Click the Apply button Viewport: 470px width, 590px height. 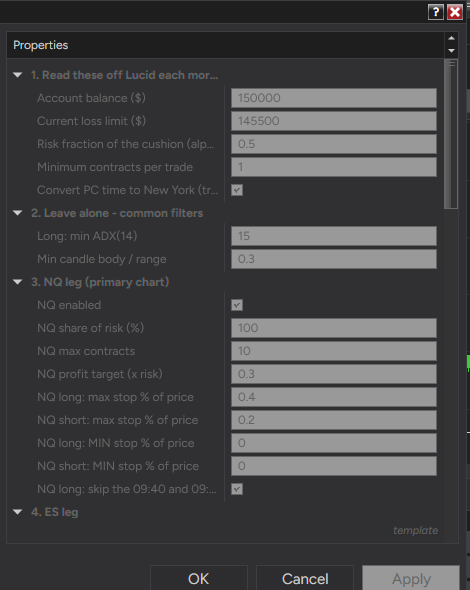[x=411, y=579]
